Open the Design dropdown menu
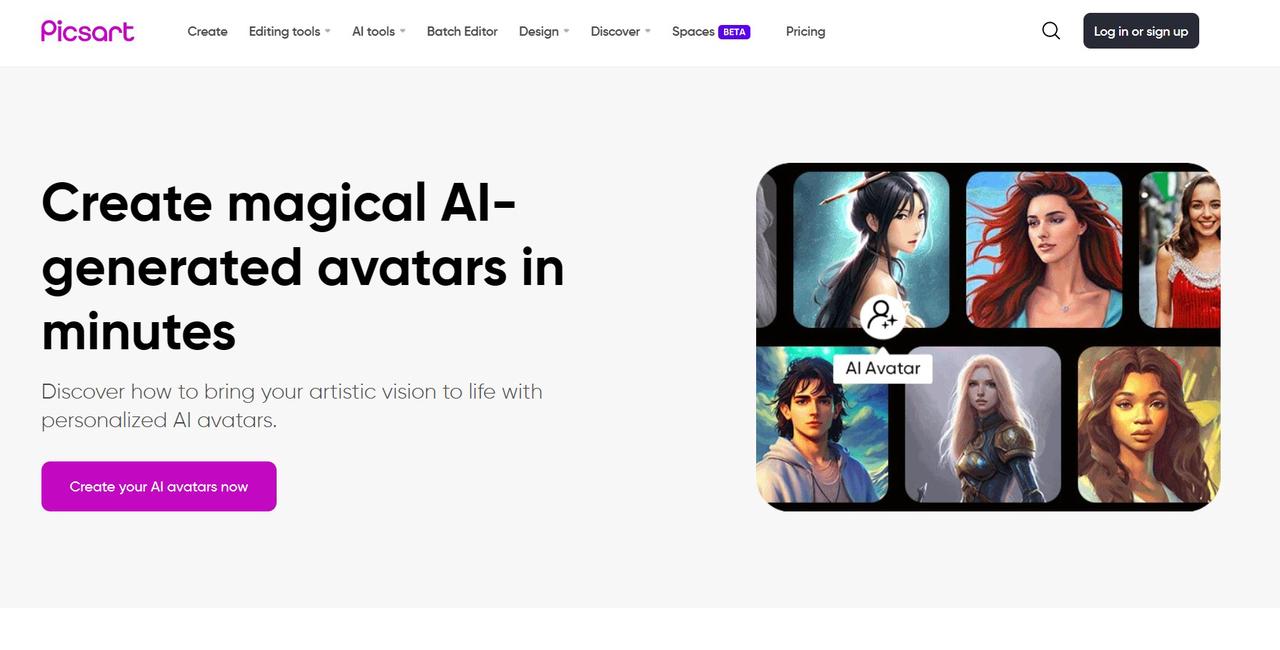This screenshot has width=1280, height=650. point(544,32)
